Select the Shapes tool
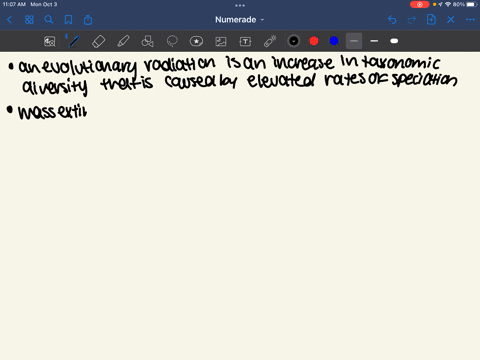The image size is (480, 360). click(147, 41)
